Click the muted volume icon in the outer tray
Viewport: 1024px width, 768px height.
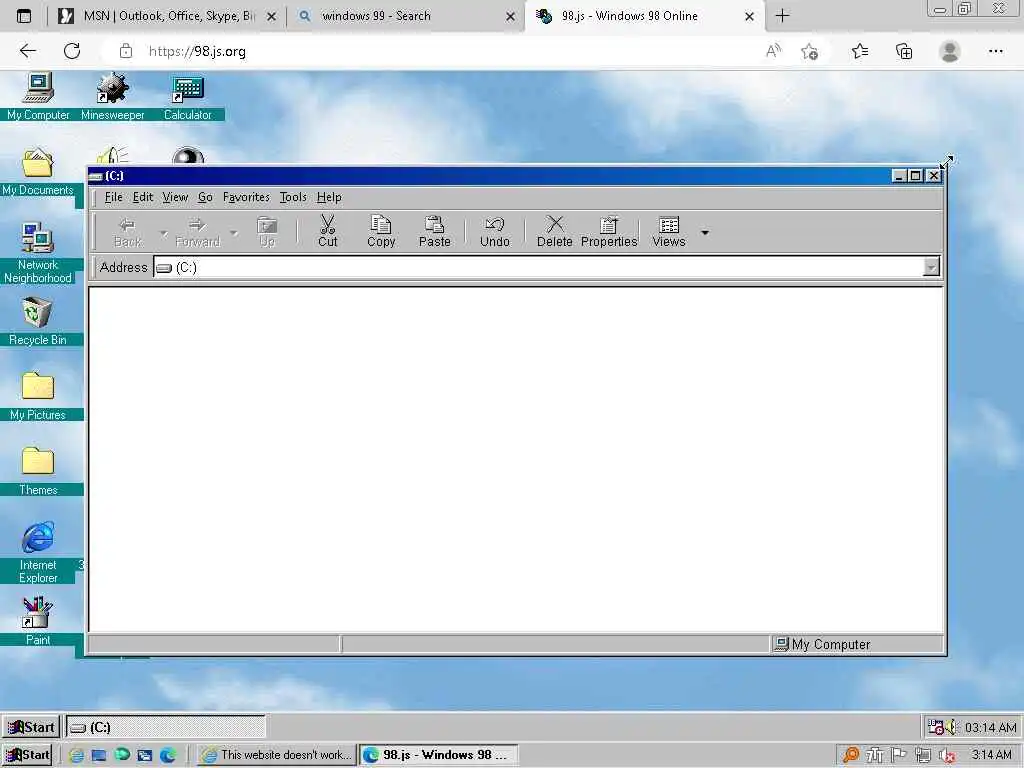(947, 755)
